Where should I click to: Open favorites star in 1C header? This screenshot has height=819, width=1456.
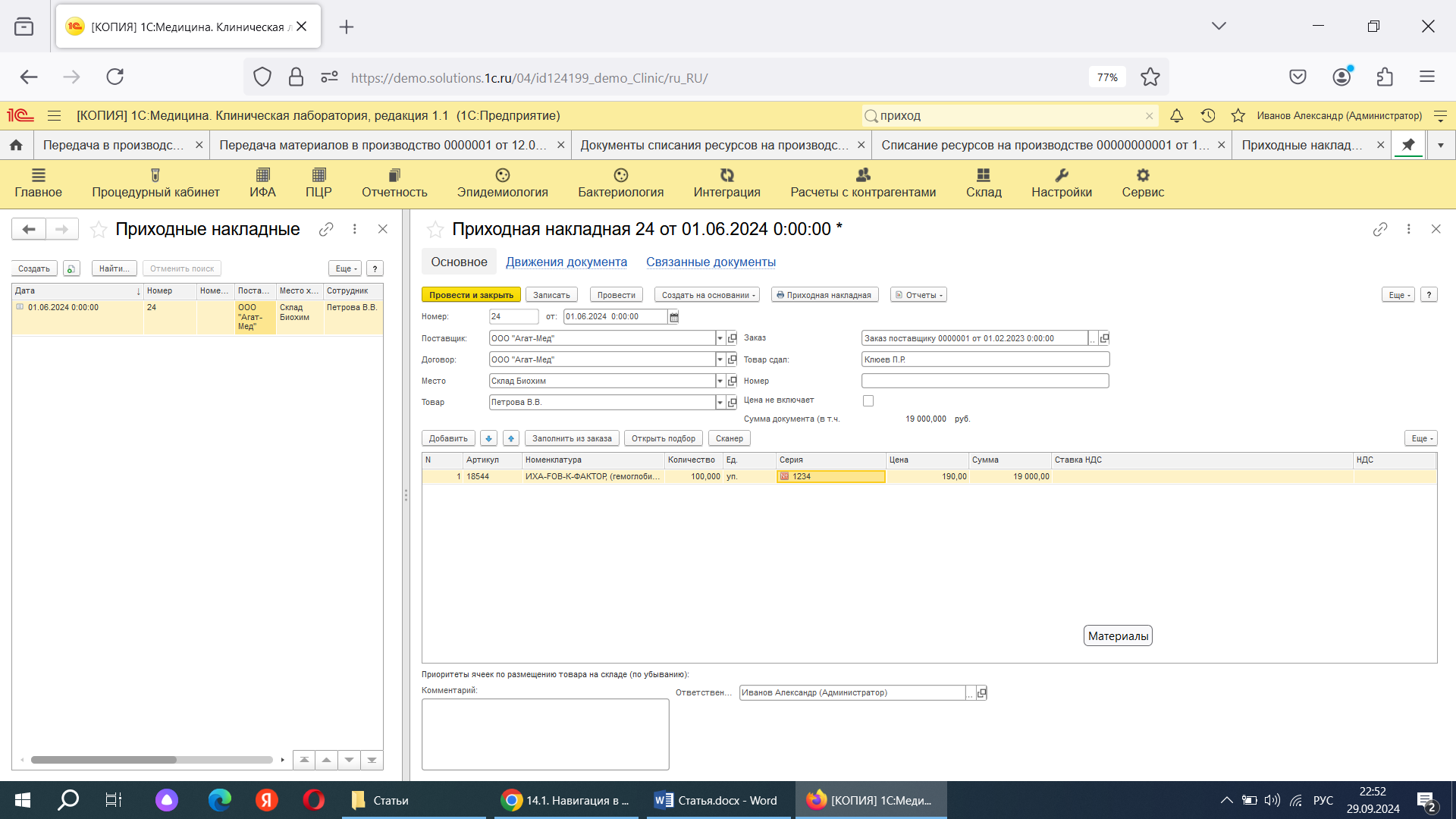point(1238,116)
